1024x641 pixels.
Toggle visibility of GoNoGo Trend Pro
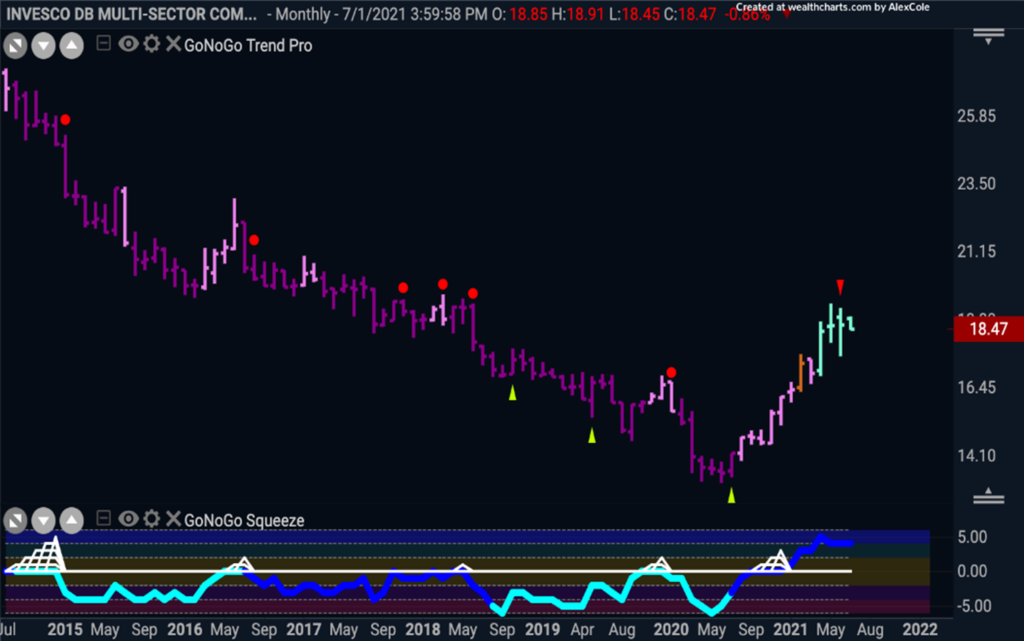(x=129, y=44)
